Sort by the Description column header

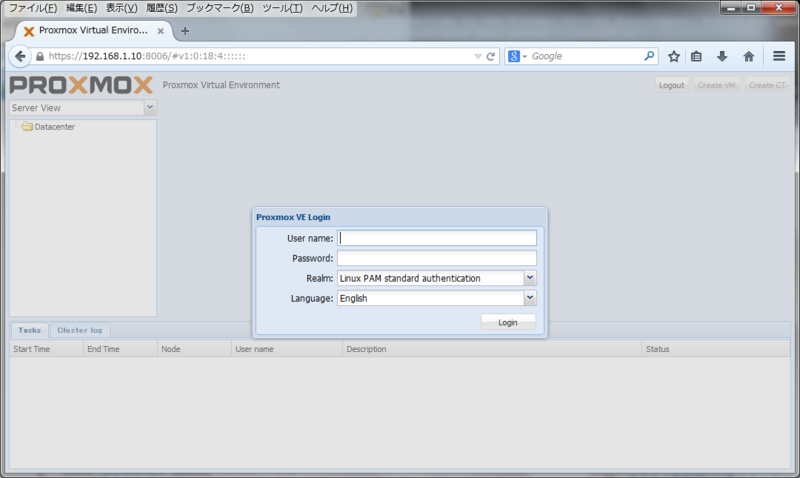(492, 349)
